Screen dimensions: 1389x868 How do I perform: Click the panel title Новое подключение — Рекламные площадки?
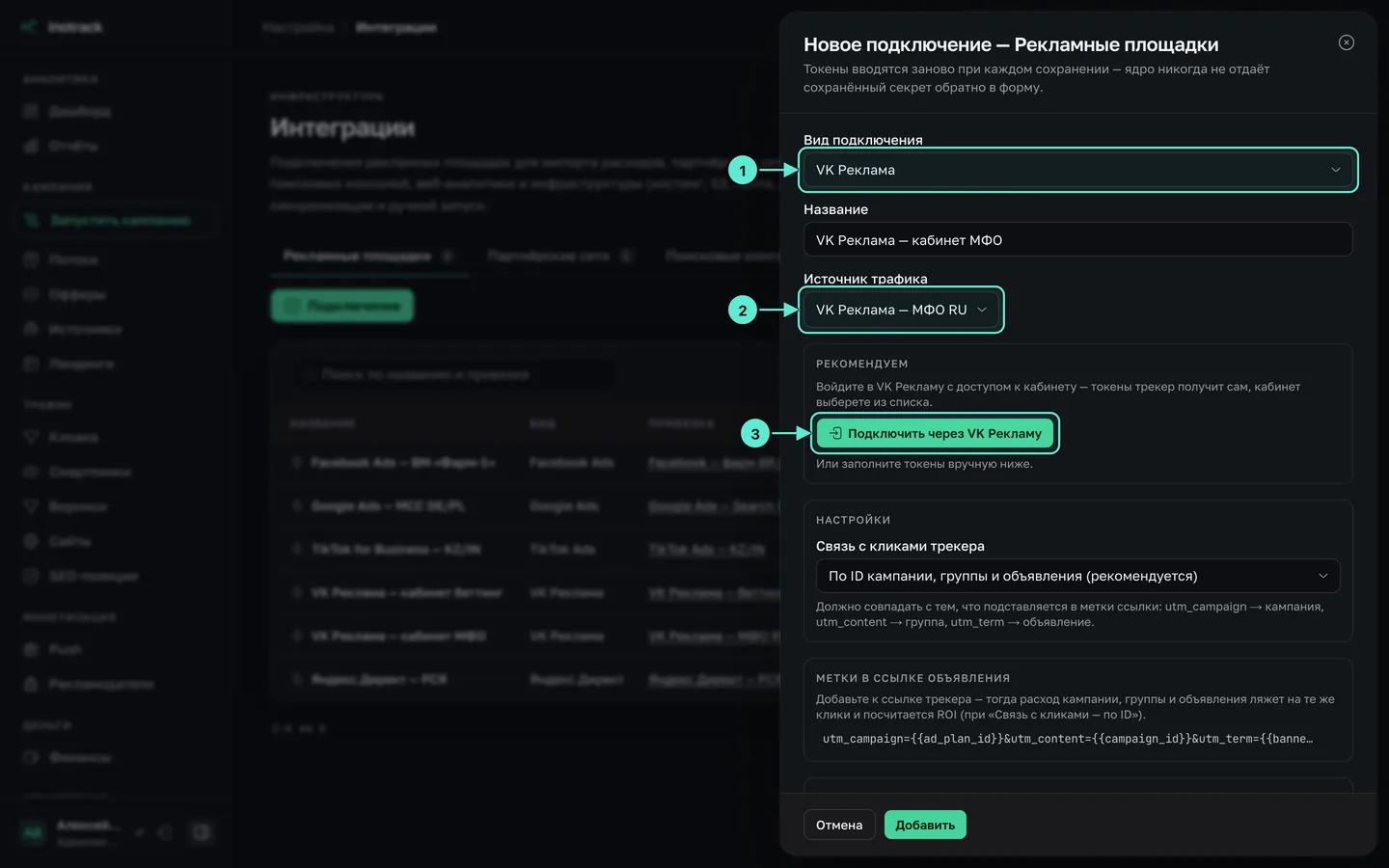click(1011, 44)
